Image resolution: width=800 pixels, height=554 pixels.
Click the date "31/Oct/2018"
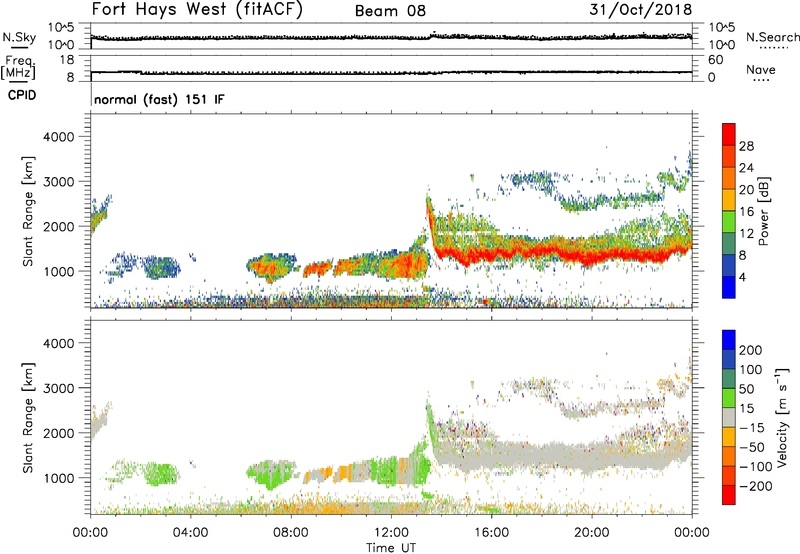[641, 10]
